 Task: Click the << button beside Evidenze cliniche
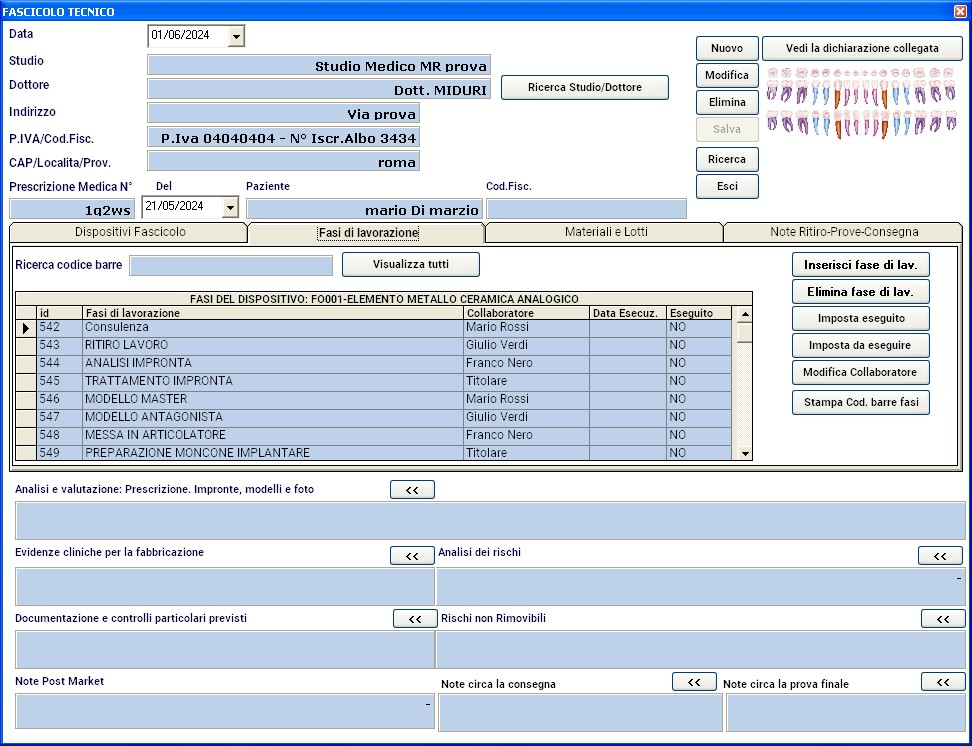click(412, 556)
